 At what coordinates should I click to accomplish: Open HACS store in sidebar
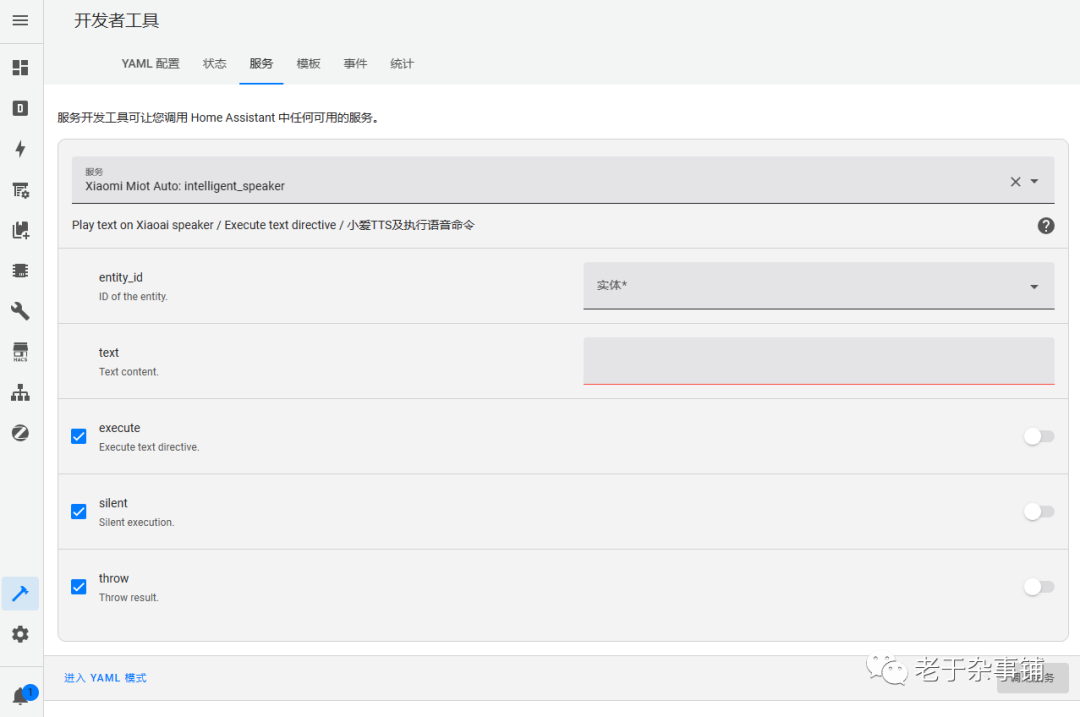pos(20,352)
